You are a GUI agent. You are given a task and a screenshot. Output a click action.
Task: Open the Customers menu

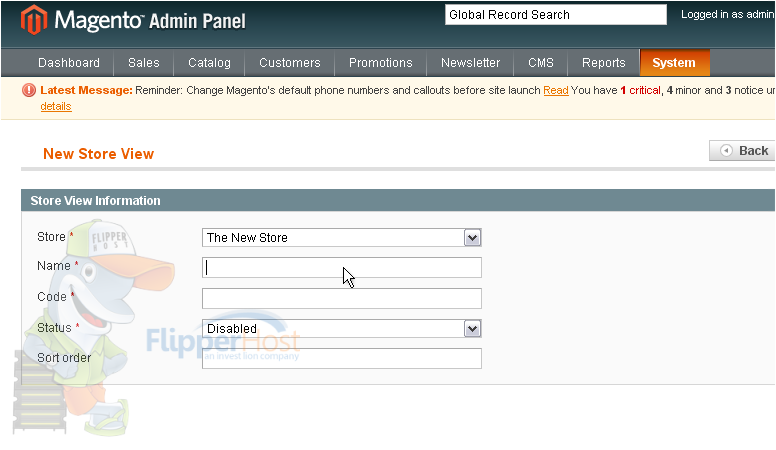pyautogui.click(x=290, y=63)
